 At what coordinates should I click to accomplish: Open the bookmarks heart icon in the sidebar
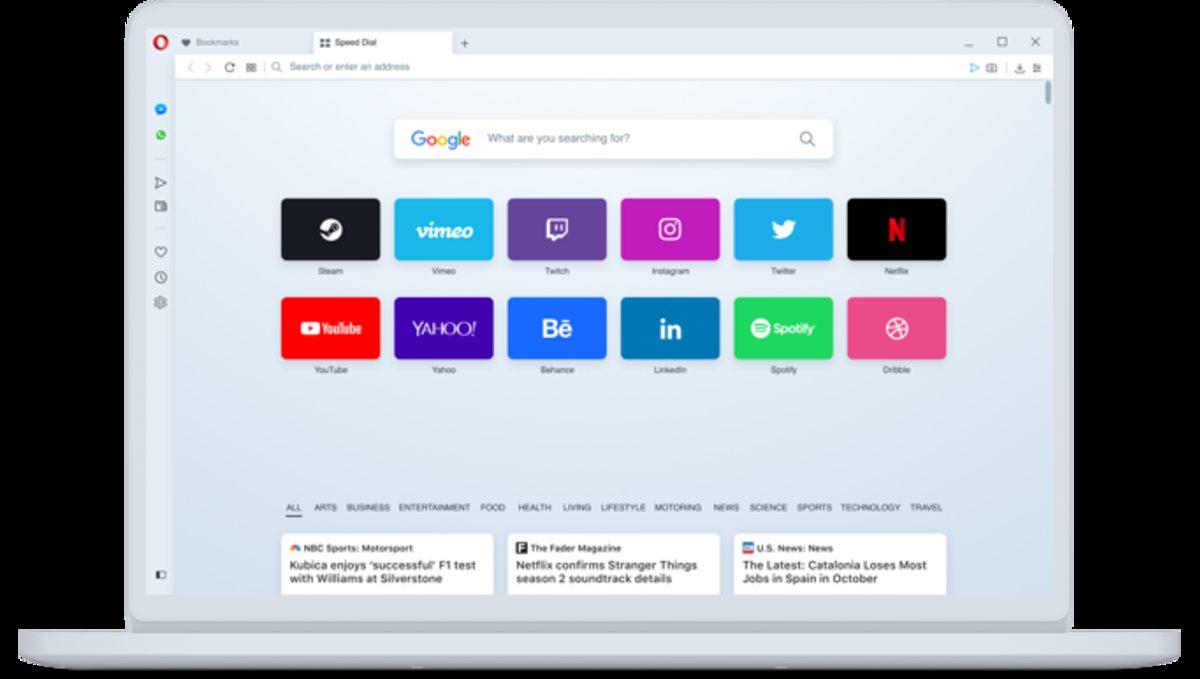pyautogui.click(x=160, y=253)
